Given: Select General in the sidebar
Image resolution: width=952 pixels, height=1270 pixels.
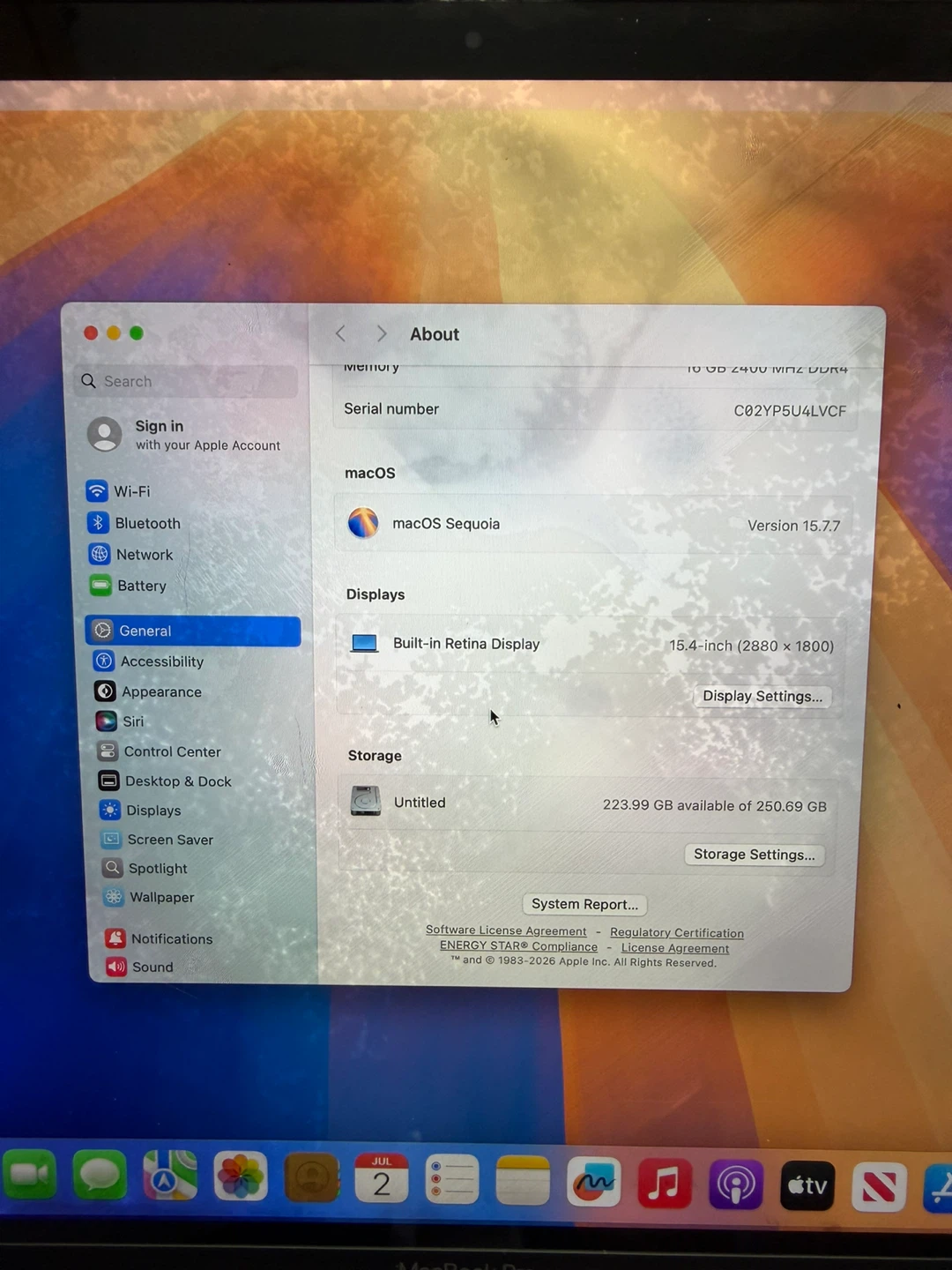Looking at the screenshot, I should tap(193, 631).
